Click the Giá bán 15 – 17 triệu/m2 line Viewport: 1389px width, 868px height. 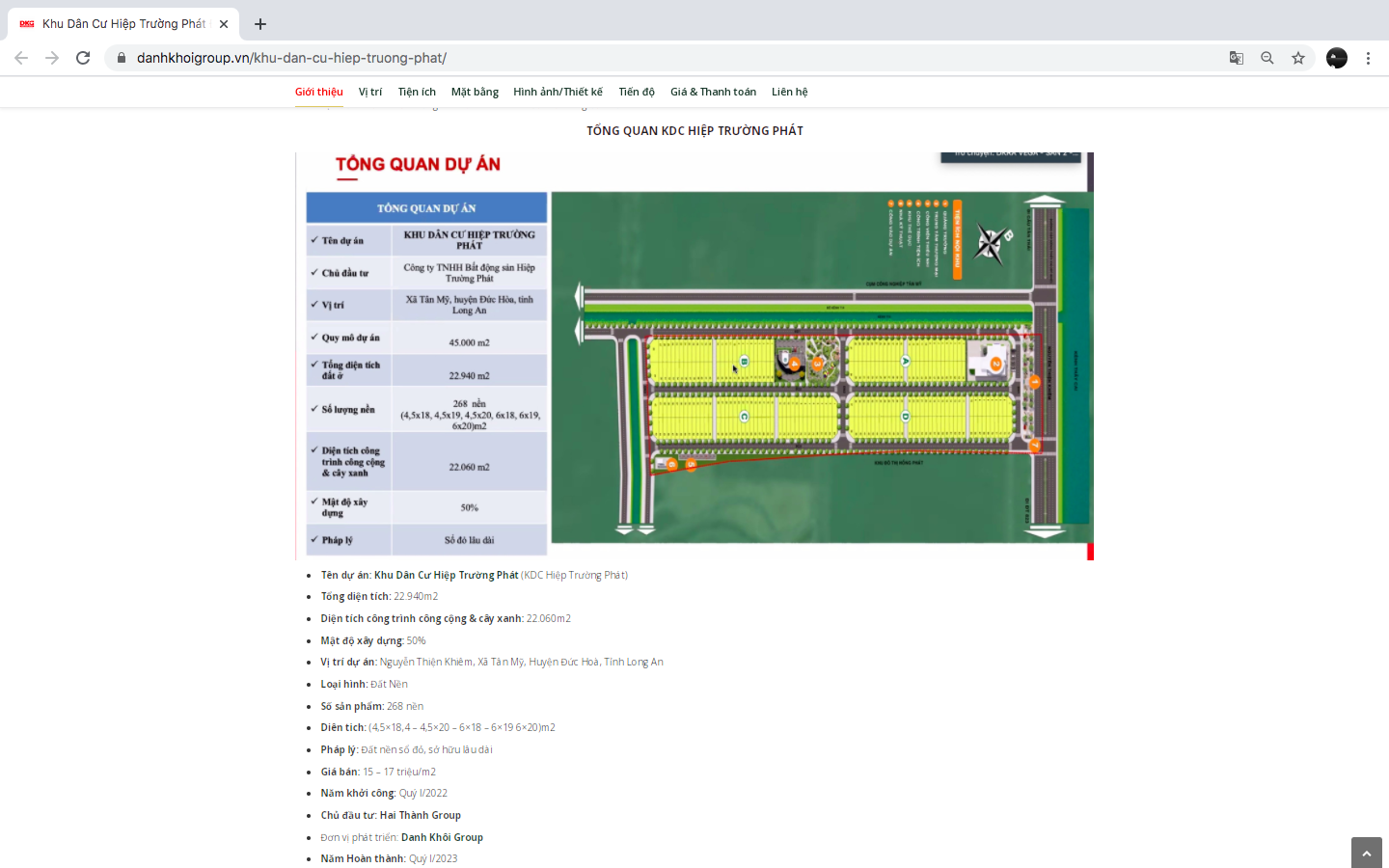pos(378,772)
